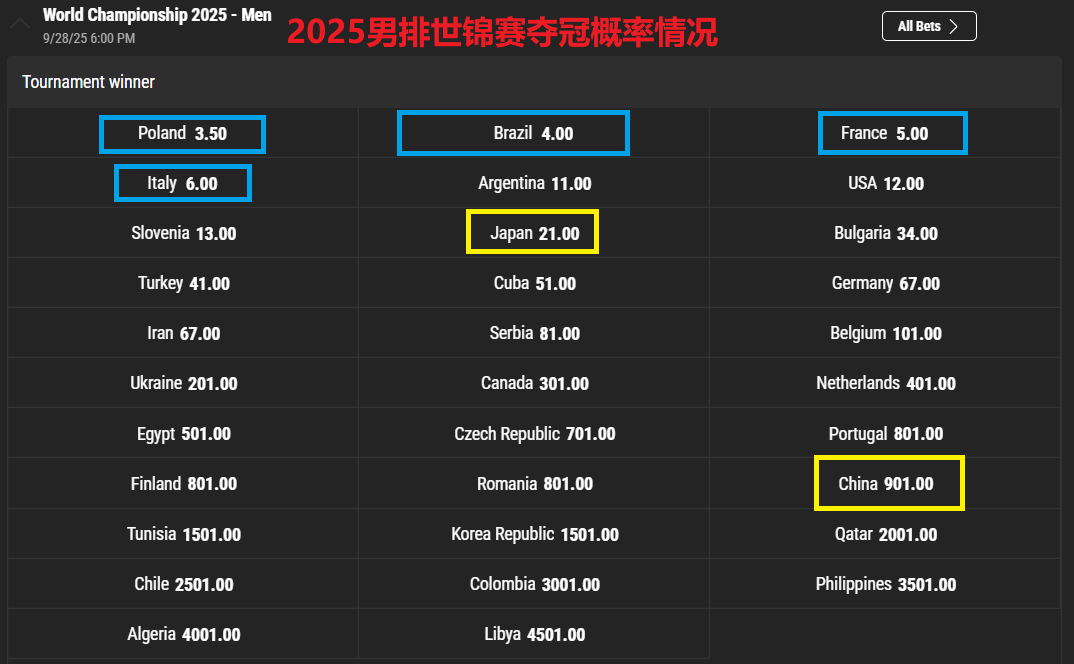Image resolution: width=1074 pixels, height=664 pixels.
Task: Open the All Bets page
Action: (929, 26)
